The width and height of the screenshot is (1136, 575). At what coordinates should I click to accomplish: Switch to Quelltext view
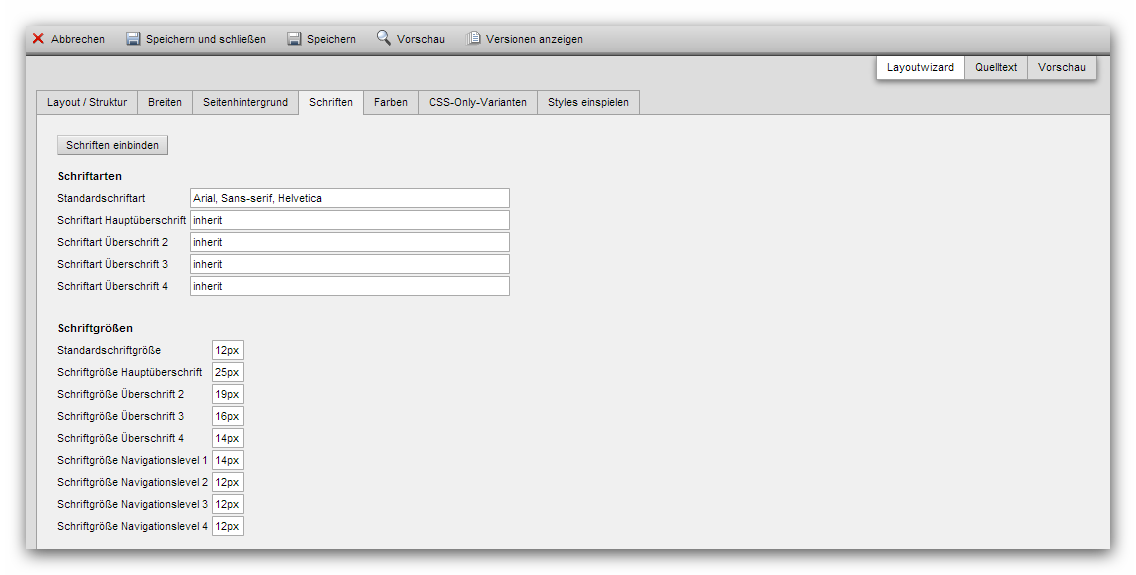coord(996,67)
